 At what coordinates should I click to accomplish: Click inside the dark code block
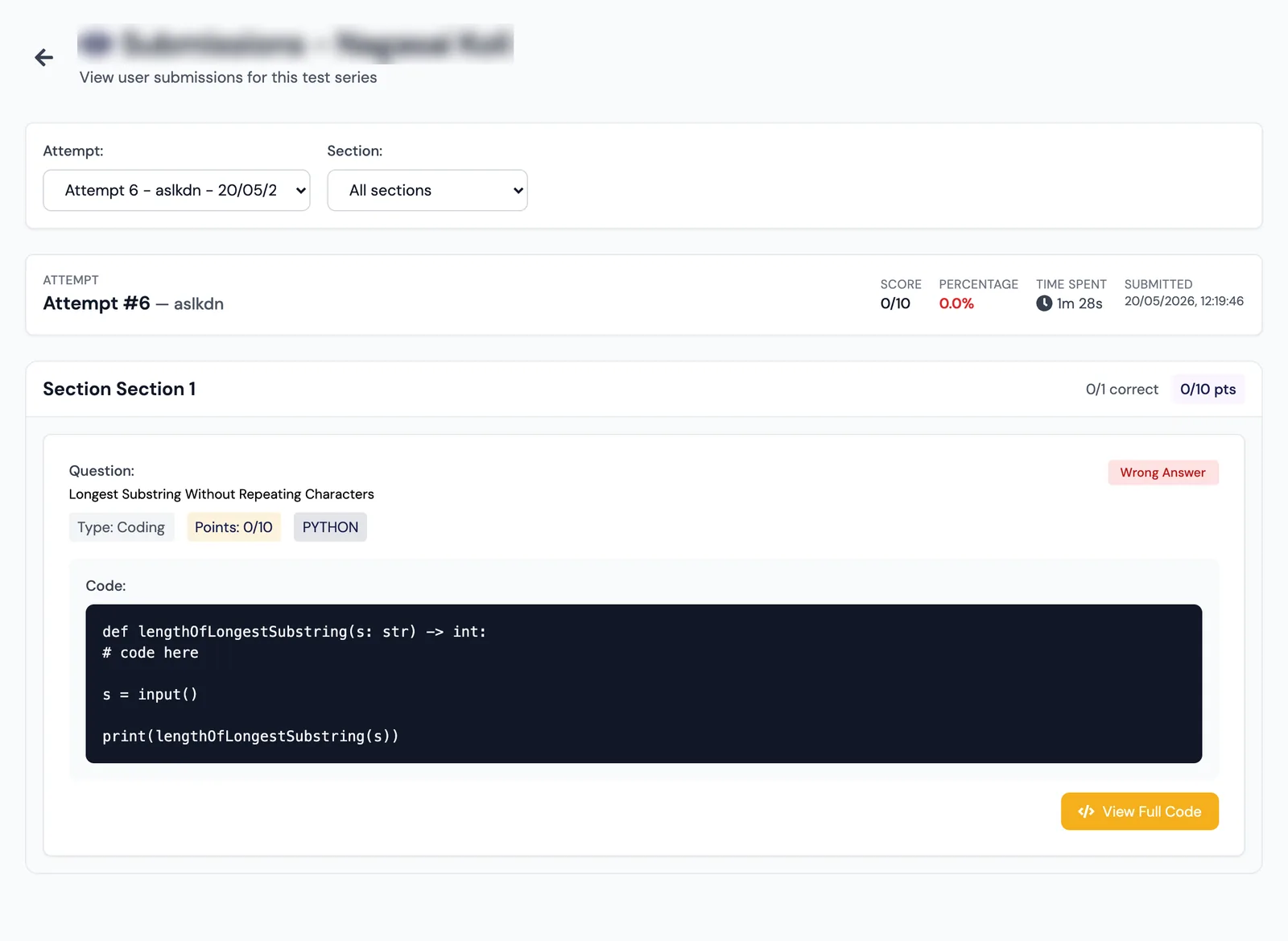click(643, 683)
